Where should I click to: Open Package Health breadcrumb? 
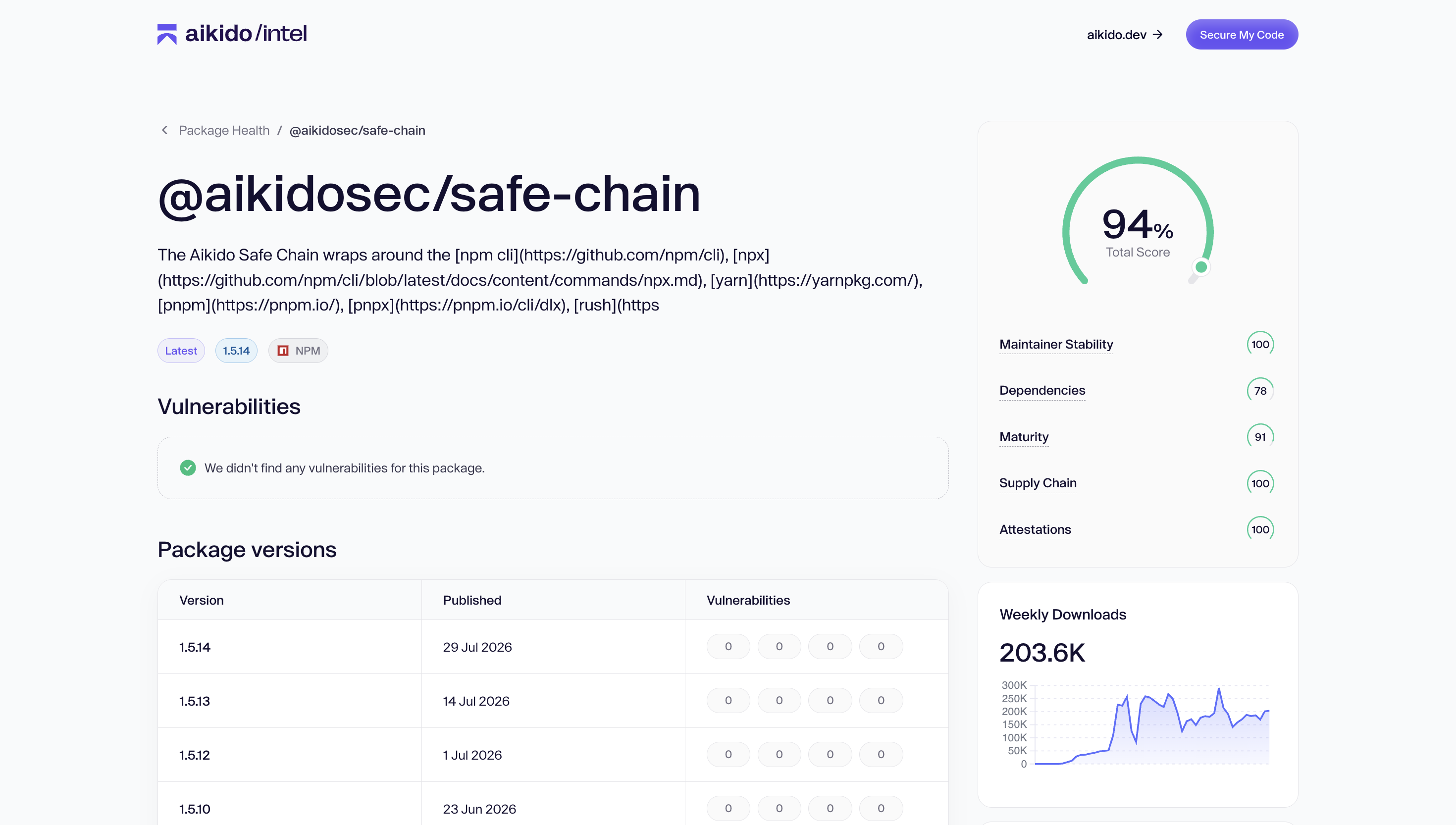coord(224,130)
